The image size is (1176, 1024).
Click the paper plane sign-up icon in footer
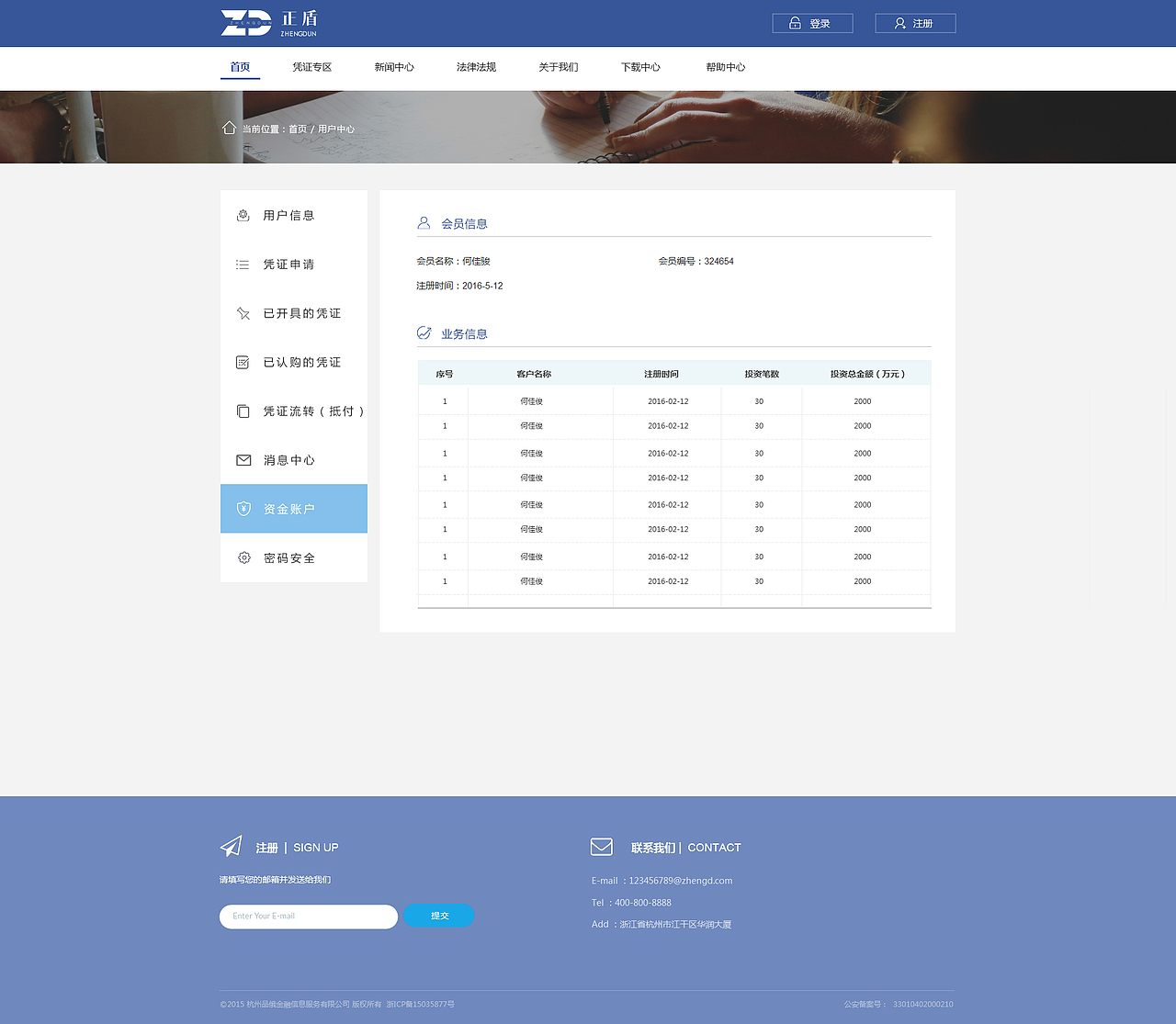tap(232, 846)
